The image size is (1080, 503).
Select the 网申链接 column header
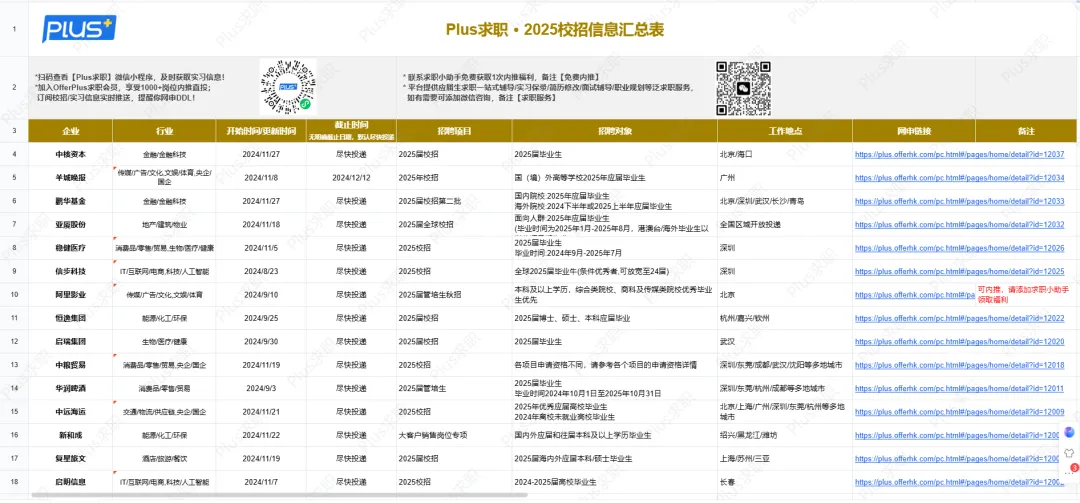coord(914,131)
